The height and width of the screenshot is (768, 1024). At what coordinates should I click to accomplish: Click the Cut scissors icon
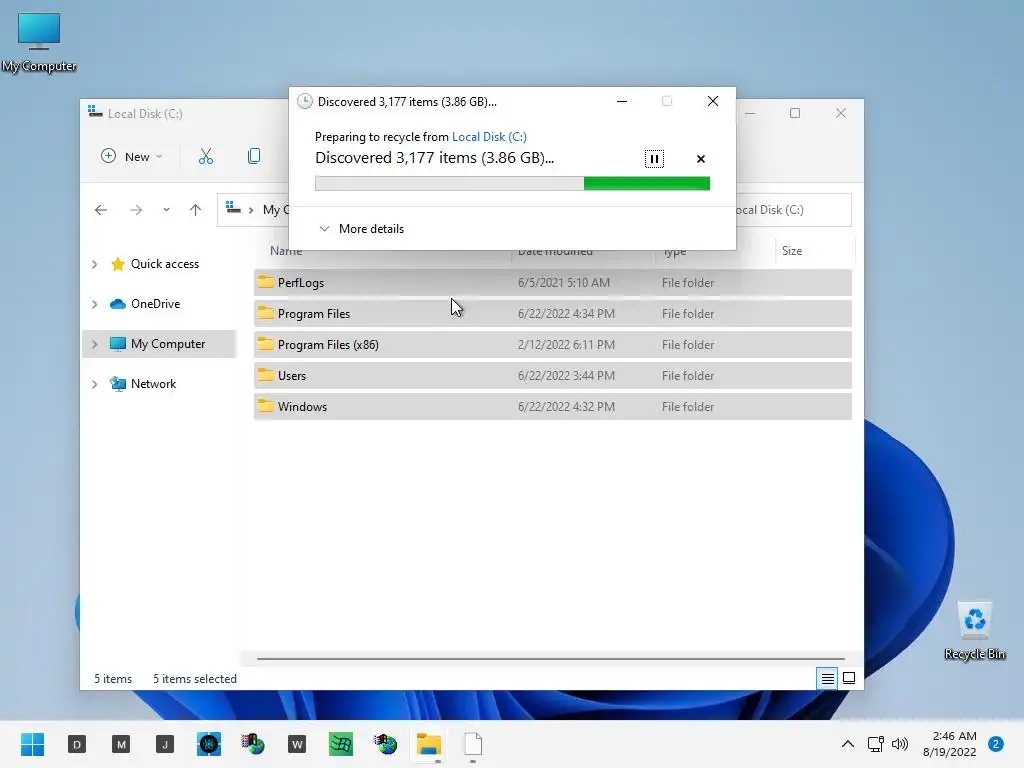tap(206, 156)
